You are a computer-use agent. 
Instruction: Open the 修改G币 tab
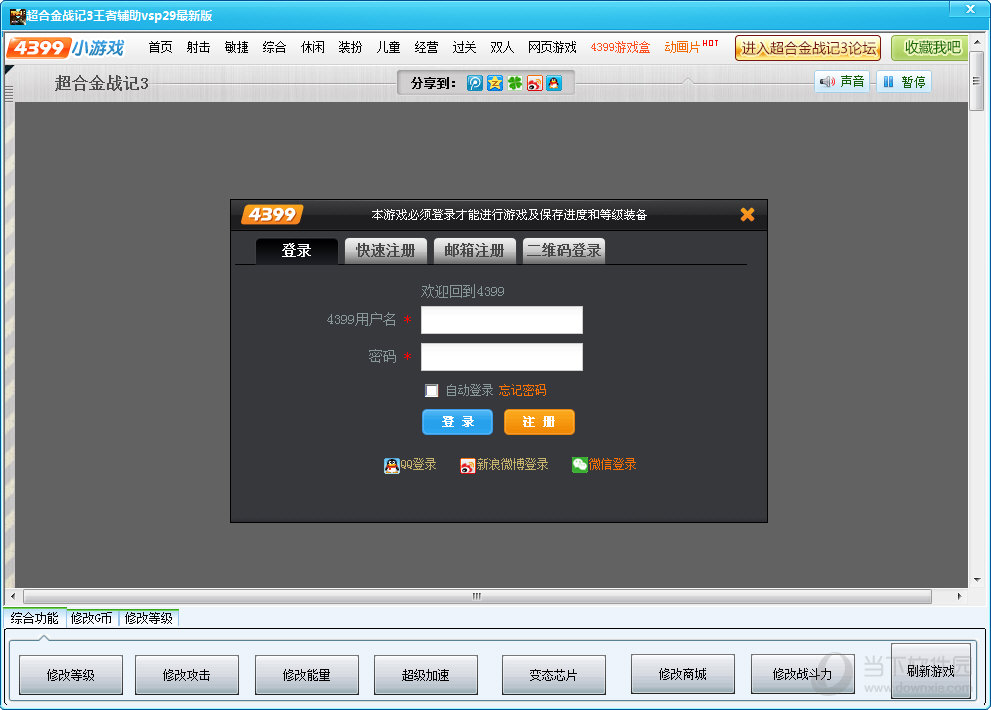click(x=92, y=618)
